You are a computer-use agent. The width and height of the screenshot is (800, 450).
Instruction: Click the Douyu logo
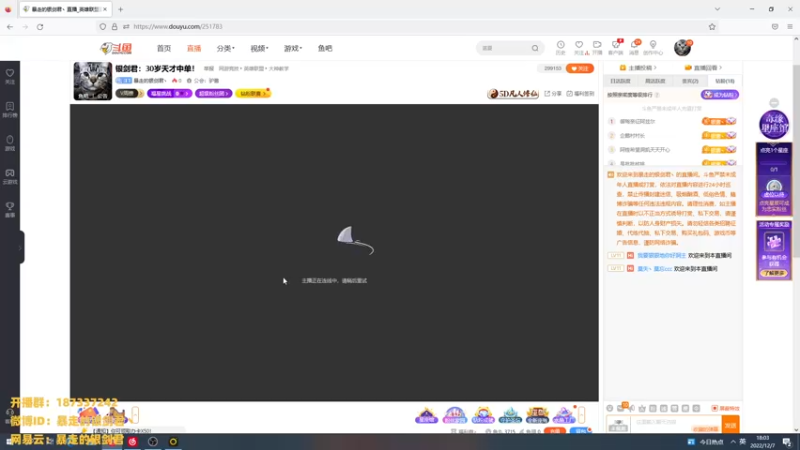click(x=116, y=48)
